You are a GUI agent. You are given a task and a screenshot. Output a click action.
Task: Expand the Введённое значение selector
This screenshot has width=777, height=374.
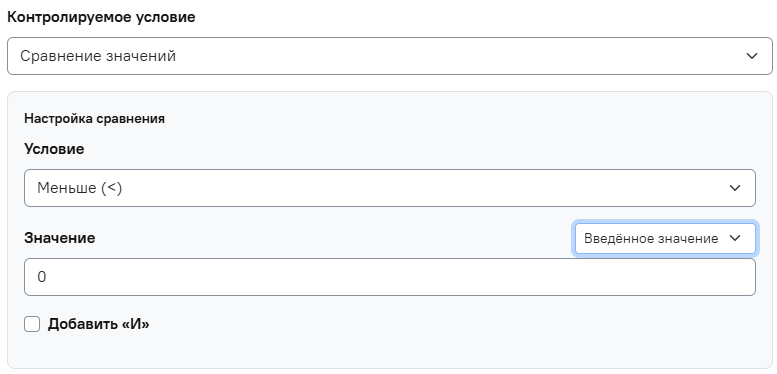click(665, 238)
